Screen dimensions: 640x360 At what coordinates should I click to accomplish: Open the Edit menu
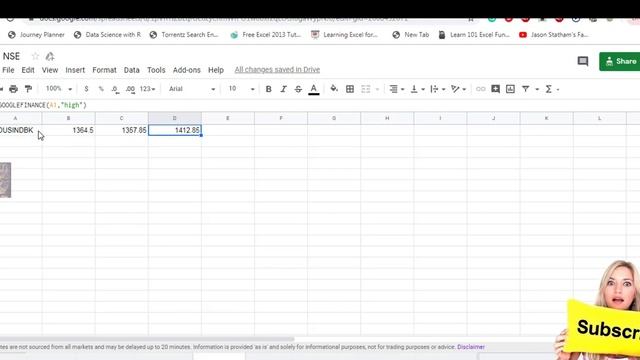[28, 70]
